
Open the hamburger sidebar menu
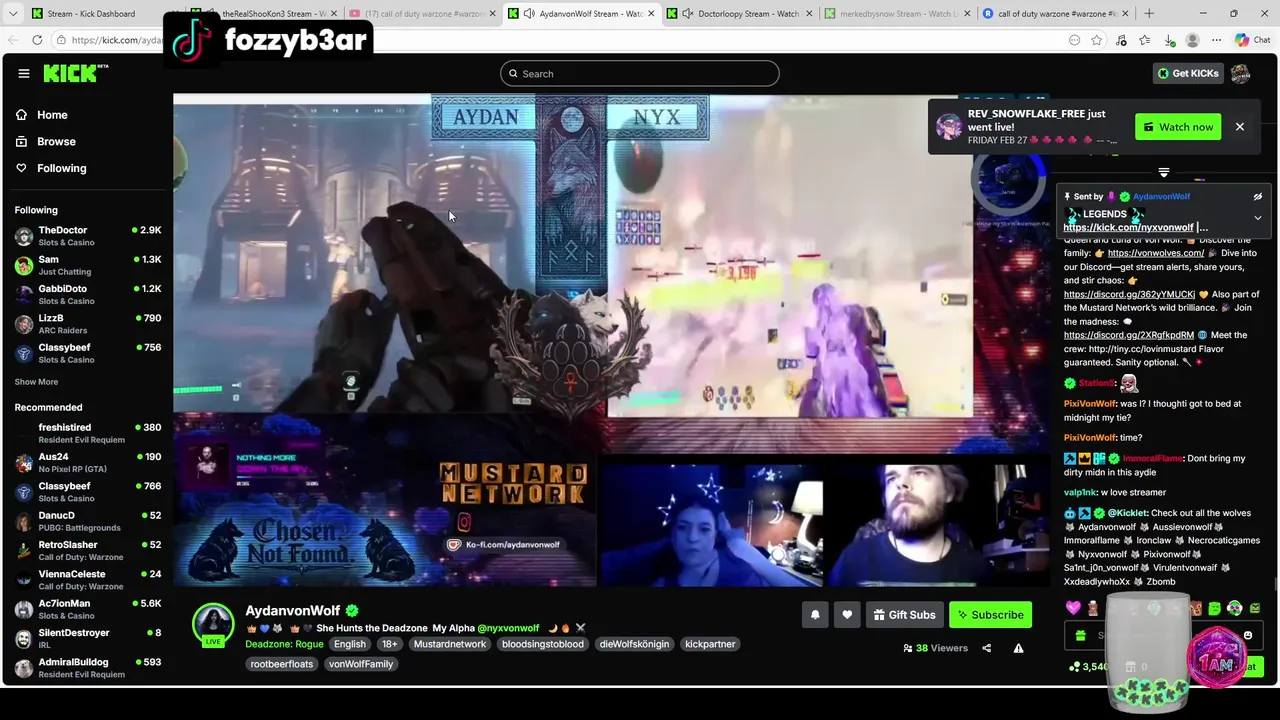pyautogui.click(x=23, y=73)
